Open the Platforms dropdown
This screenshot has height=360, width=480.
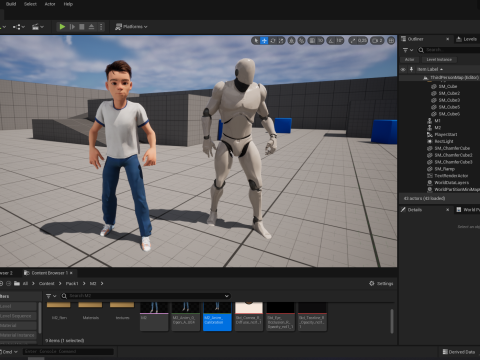131,27
